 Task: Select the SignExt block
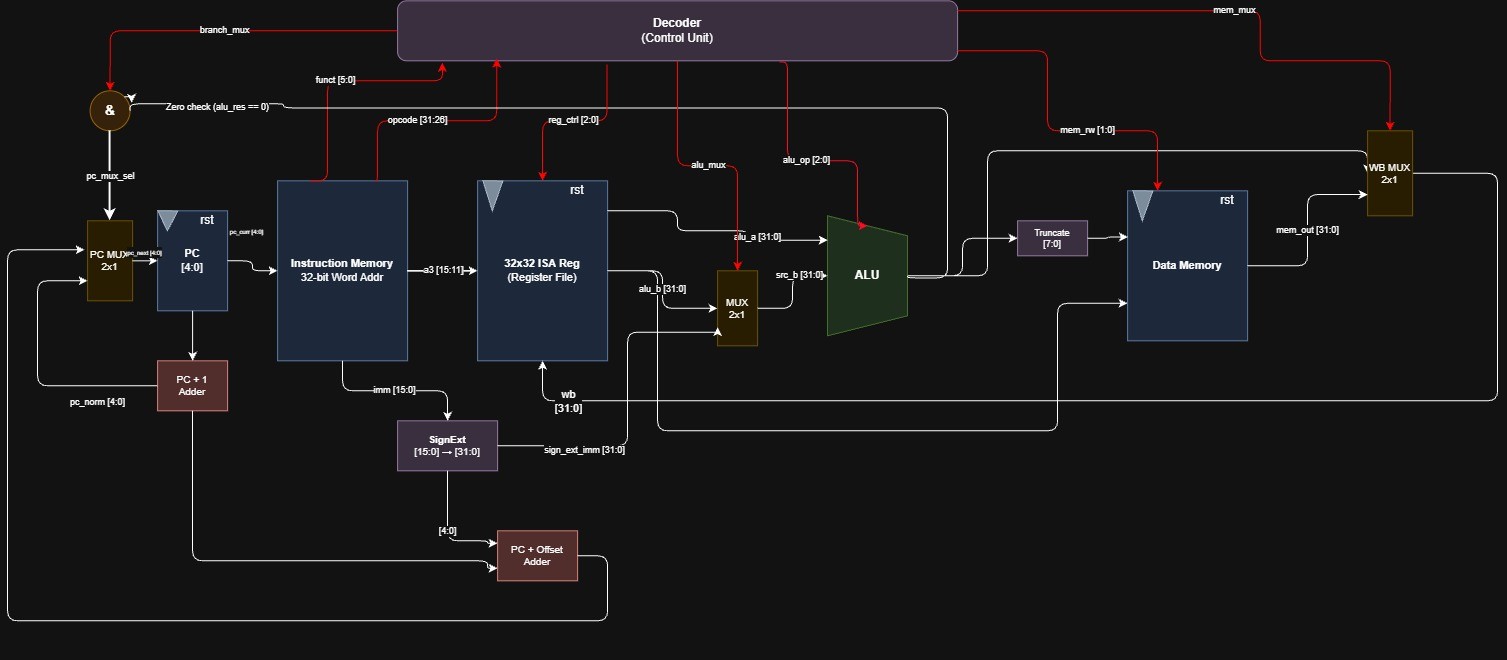coord(447,445)
